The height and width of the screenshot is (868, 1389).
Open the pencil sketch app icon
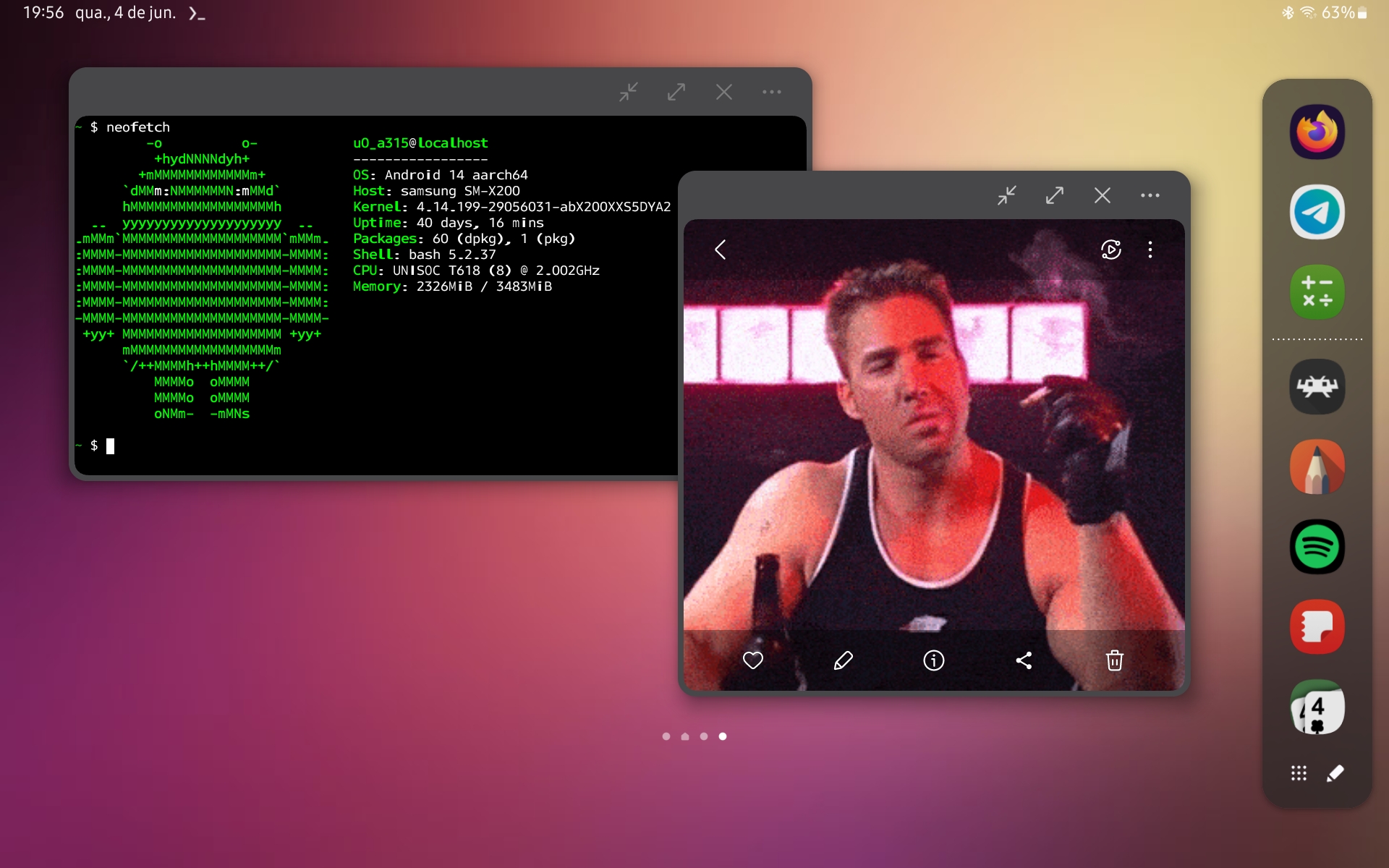click(x=1317, y=467)
